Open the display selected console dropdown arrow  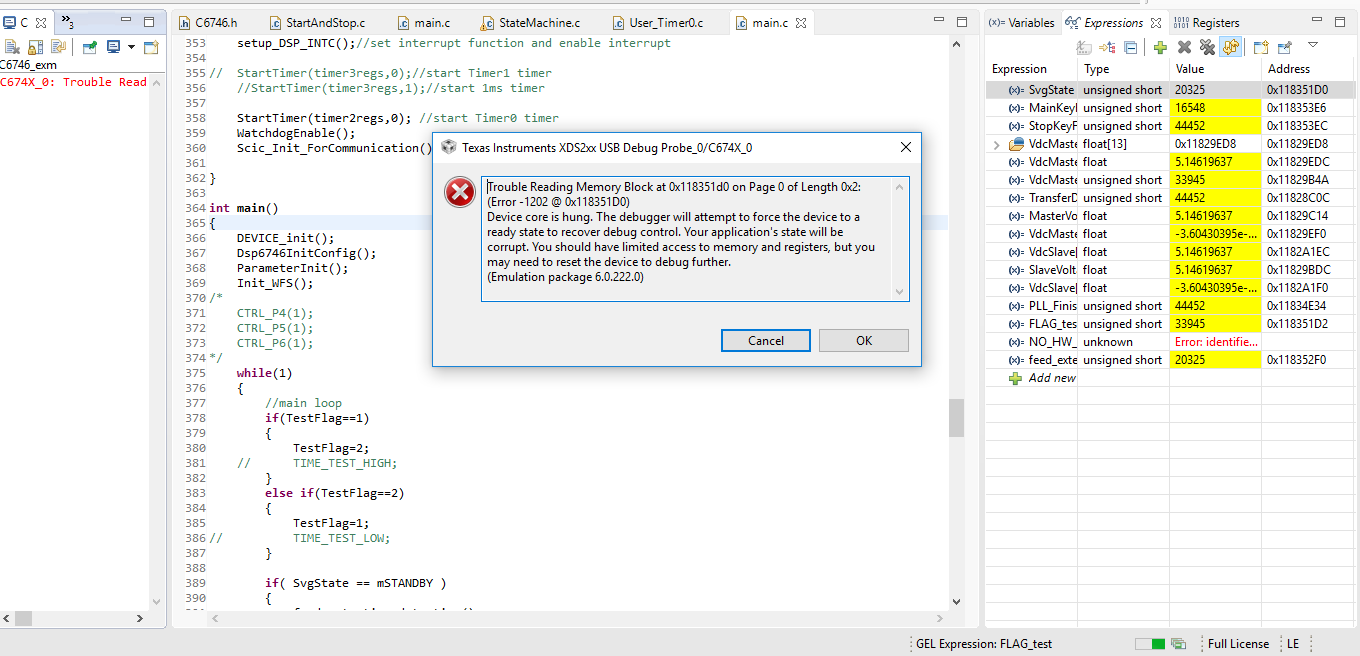point(131,47)
